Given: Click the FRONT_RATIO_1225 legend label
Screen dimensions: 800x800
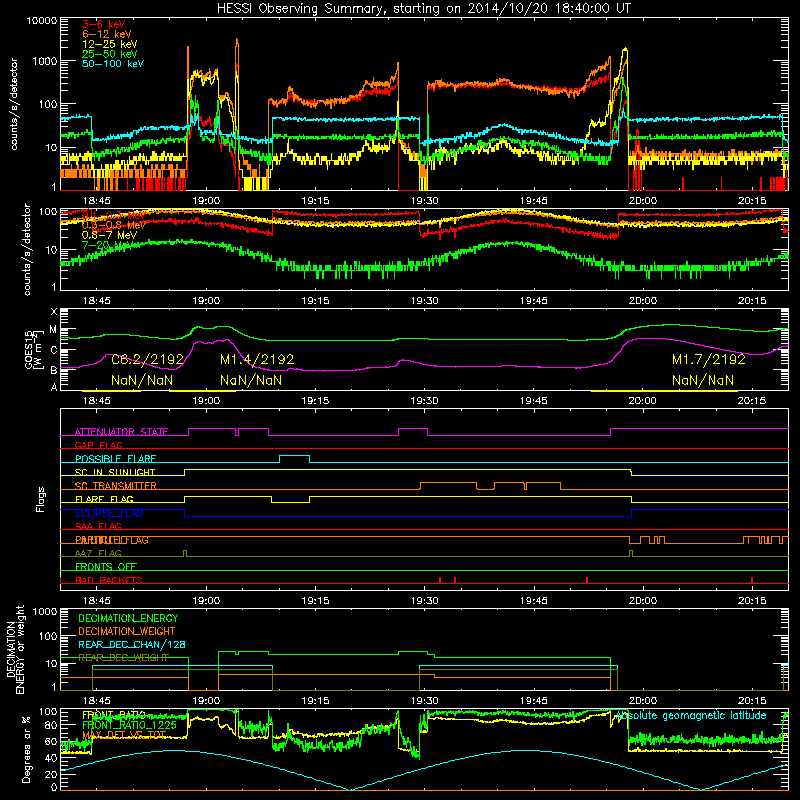Looking at the screenshot, I should coord(129,726).
